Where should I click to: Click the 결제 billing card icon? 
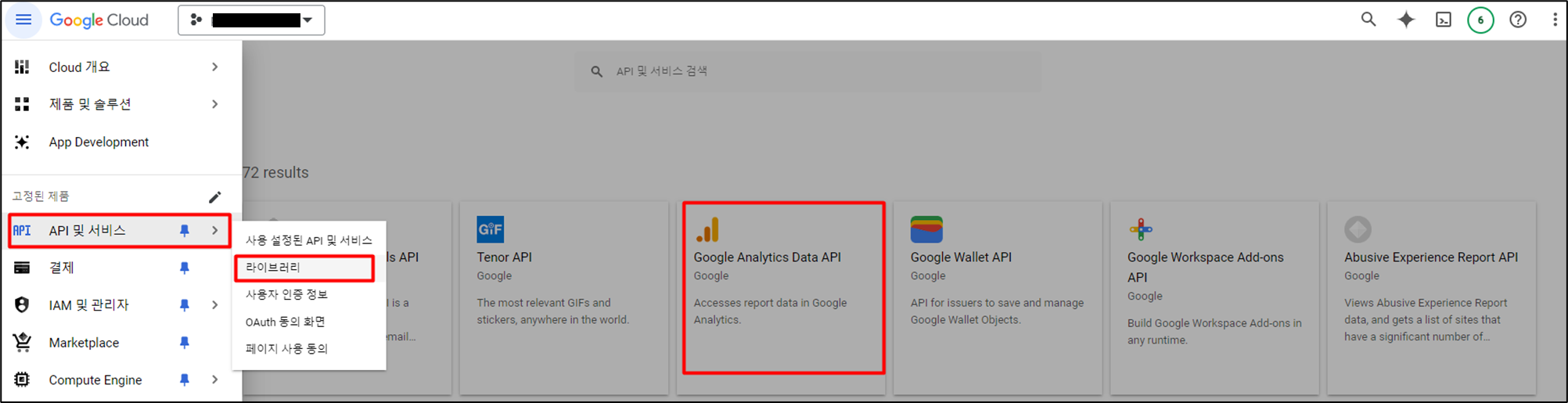pyautogui.click(x=22, y=268)
